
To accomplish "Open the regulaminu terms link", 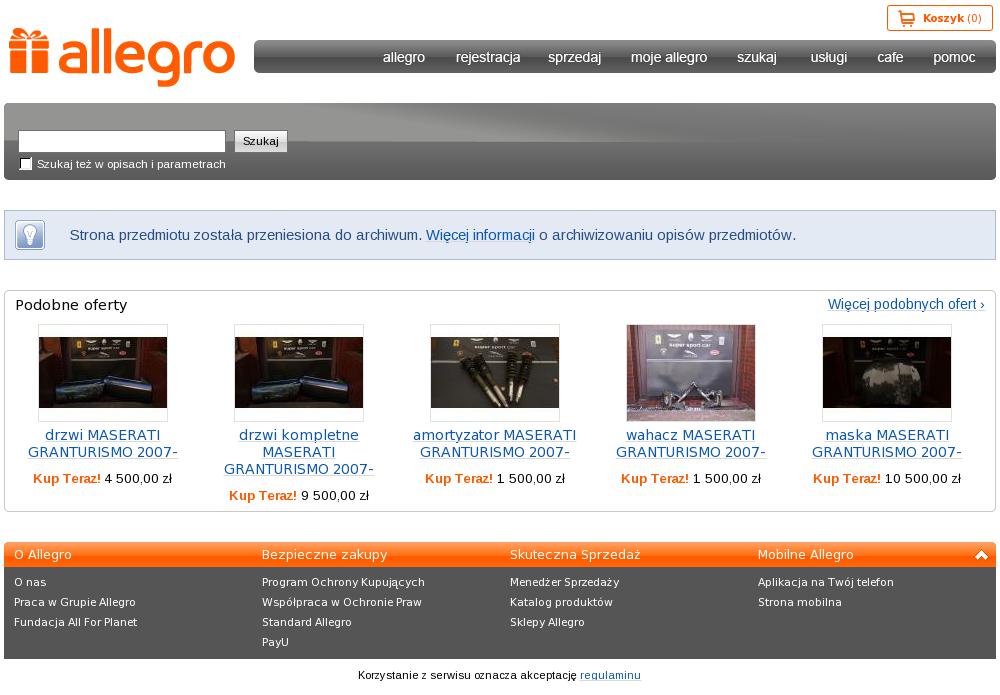I will point(610,675).
